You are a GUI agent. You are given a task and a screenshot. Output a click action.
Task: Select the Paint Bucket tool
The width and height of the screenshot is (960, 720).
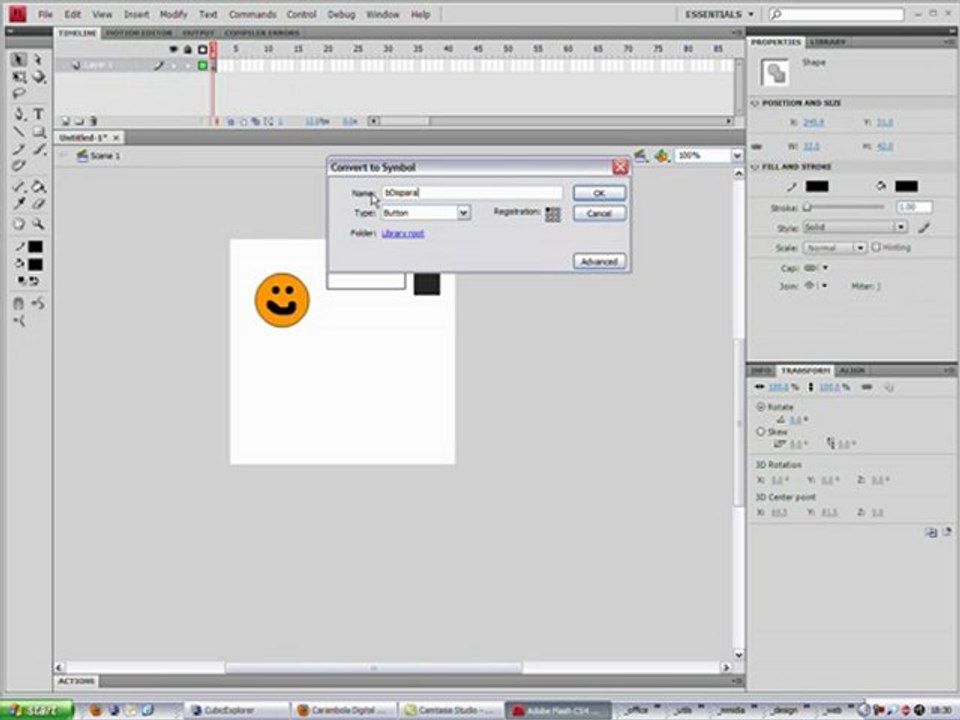39,187
